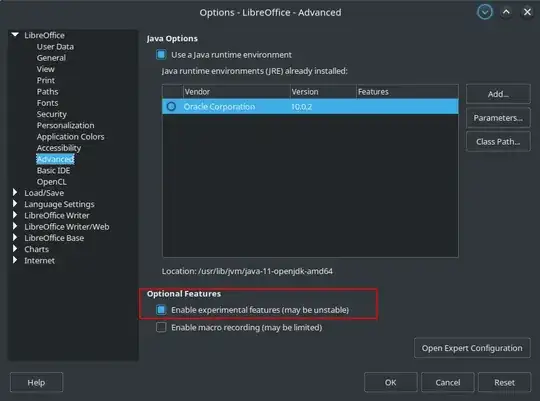
Task: Open the Personalization settings page
Action: tap(65, 125)
